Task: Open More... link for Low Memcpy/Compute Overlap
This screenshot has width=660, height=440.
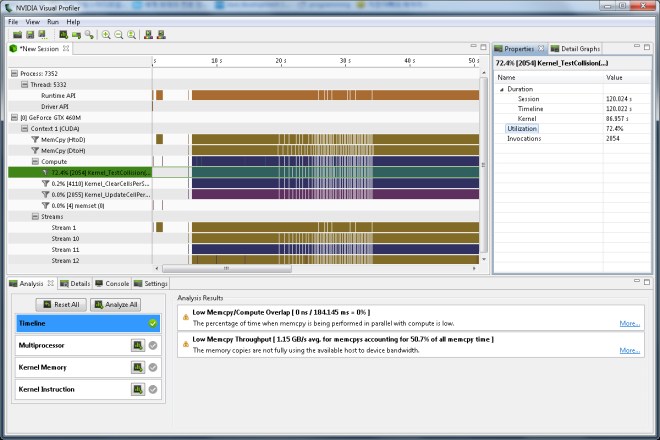Action: pyautogui.click(x=629, y=323)
